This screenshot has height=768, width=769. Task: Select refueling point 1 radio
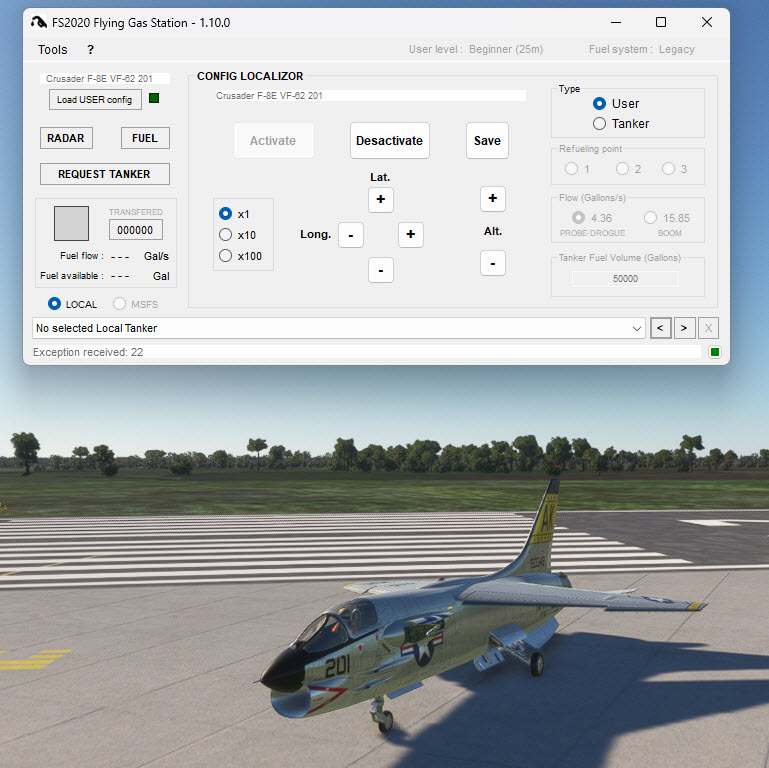coord(571,169)
